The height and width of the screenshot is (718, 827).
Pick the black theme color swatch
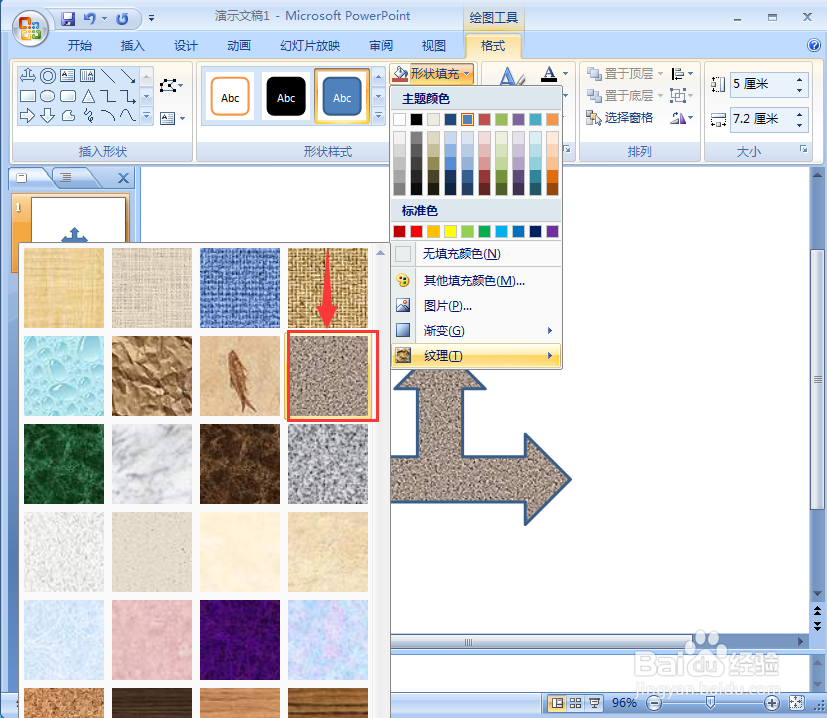(417, 119)
